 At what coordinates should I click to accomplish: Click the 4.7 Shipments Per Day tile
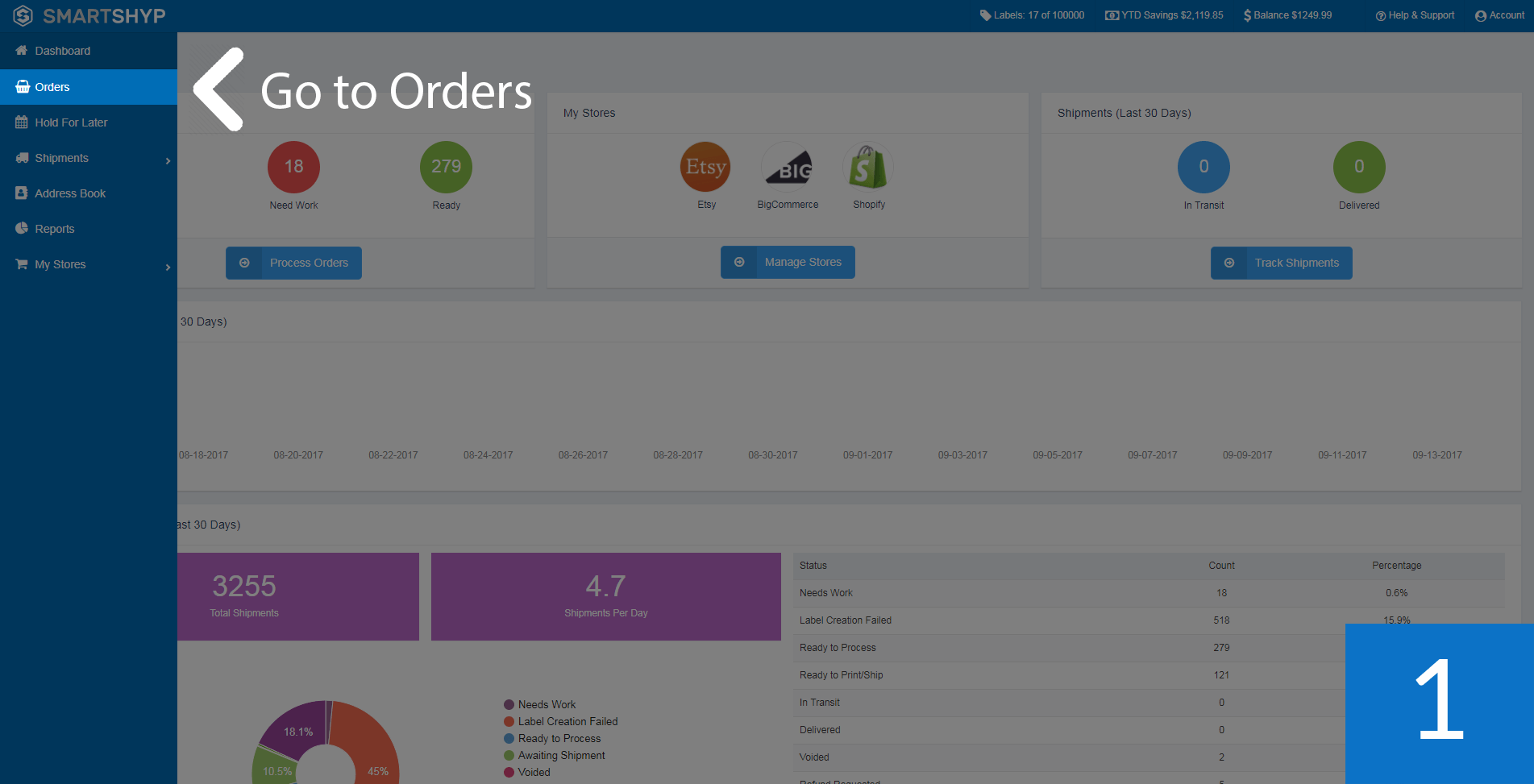pyautogui.click(x=606, y=596)
